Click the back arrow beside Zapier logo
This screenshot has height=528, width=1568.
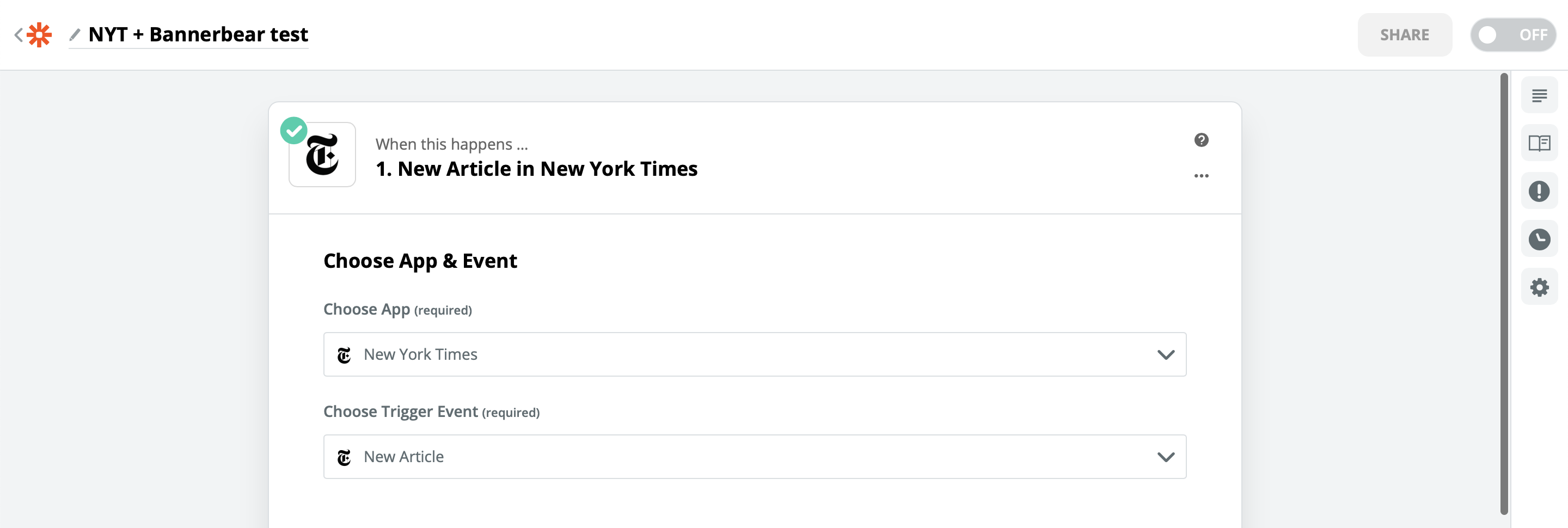[19, 35]
